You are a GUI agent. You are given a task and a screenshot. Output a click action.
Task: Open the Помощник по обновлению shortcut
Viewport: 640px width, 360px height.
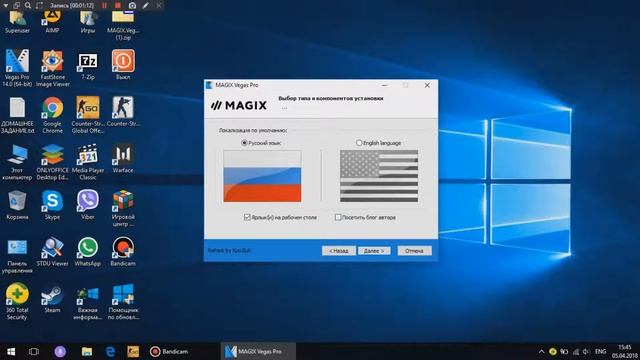(123, 302)
